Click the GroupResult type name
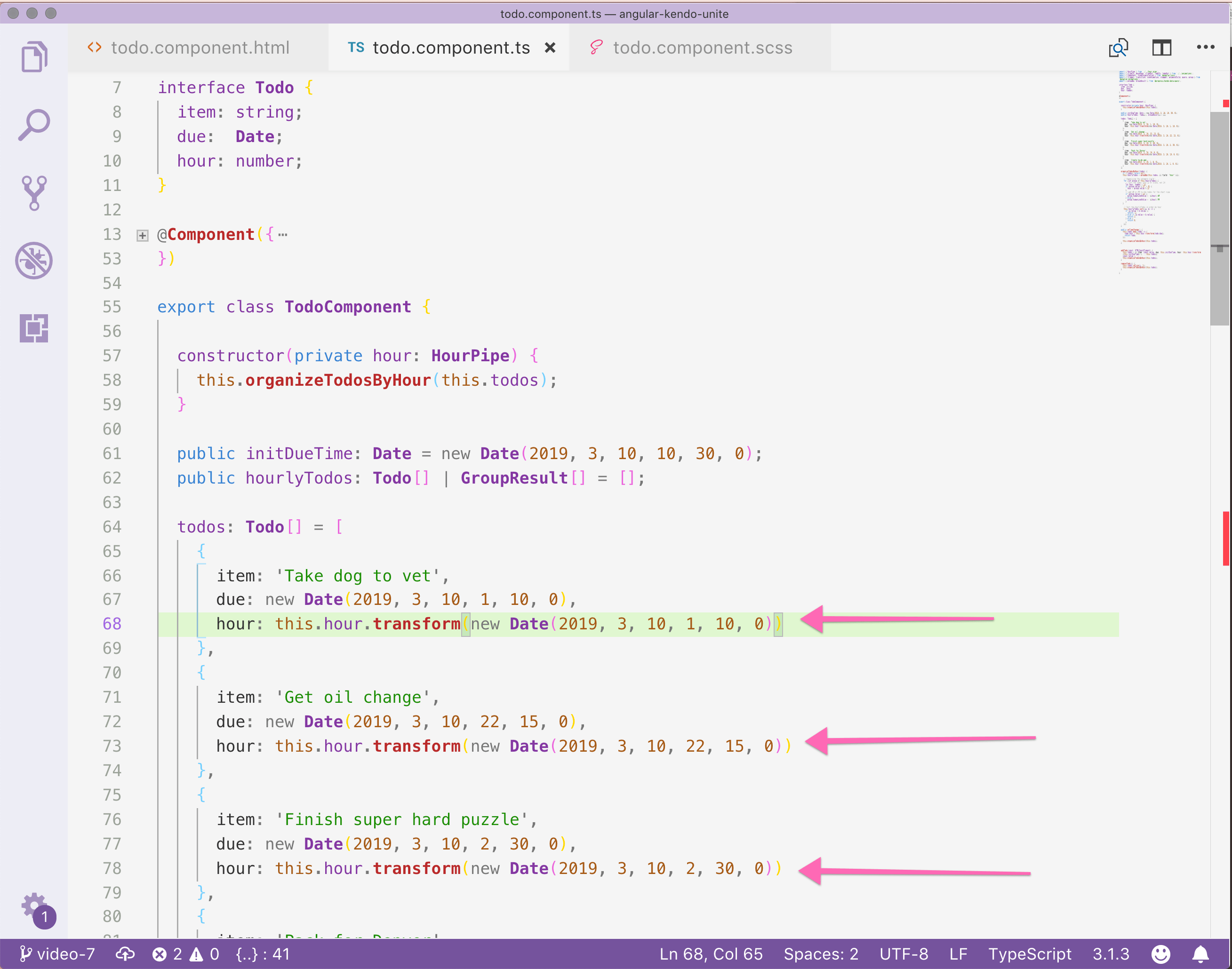 click(x=514, y=478)
